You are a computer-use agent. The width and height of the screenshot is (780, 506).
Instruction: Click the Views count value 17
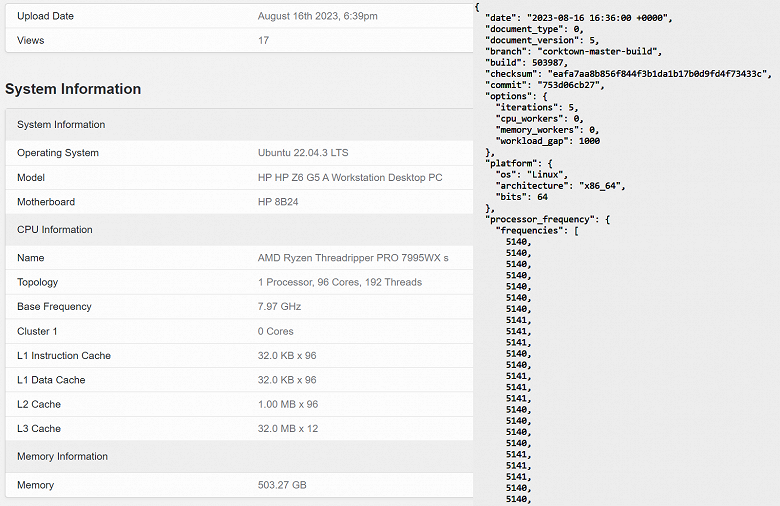coord(263,40)
